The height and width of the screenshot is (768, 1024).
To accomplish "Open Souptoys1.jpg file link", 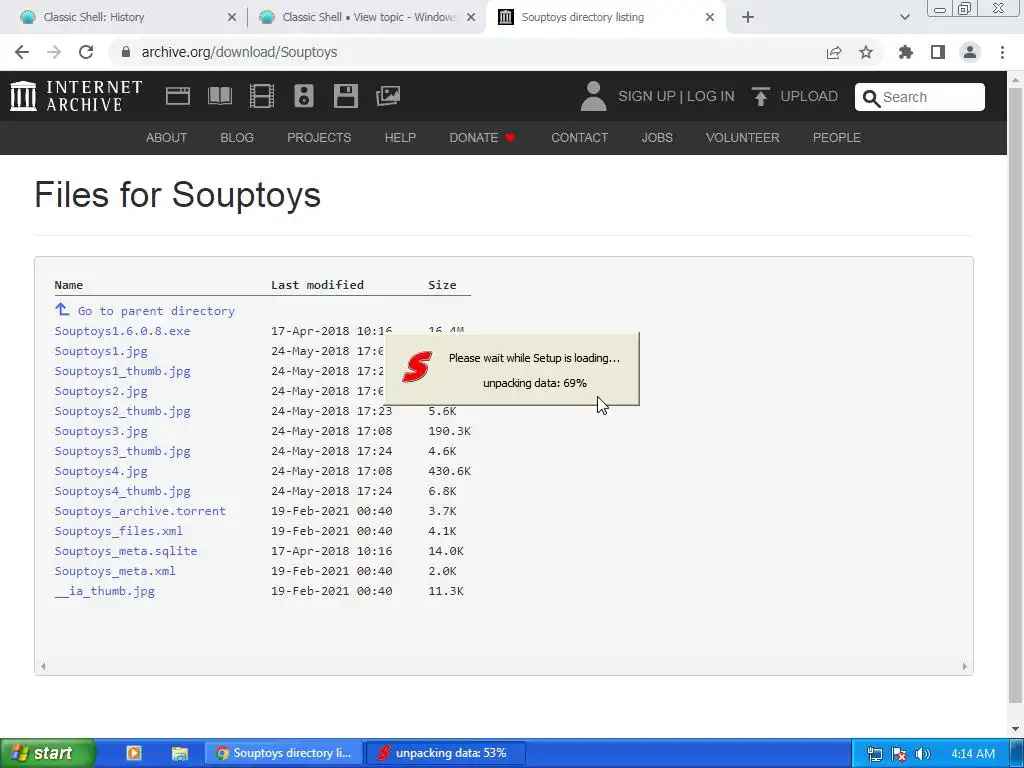I will click(x=101, y=351).
